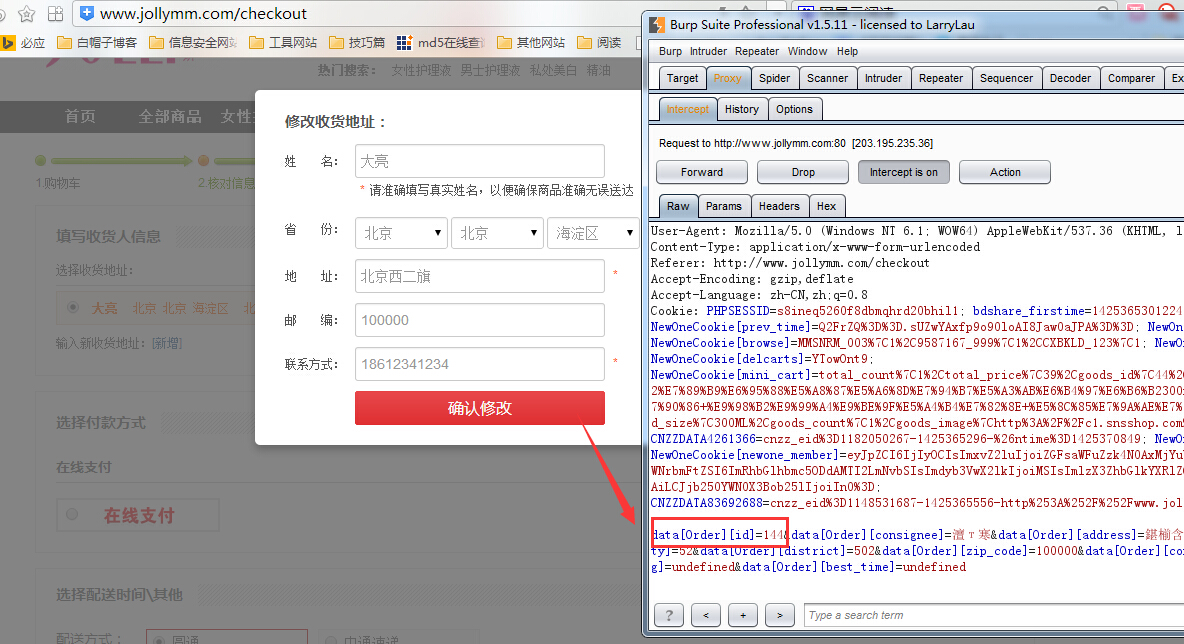Toggle the Intercept is on button
This screenshot has height=644, width=1184.
click(x=904, y=172)
